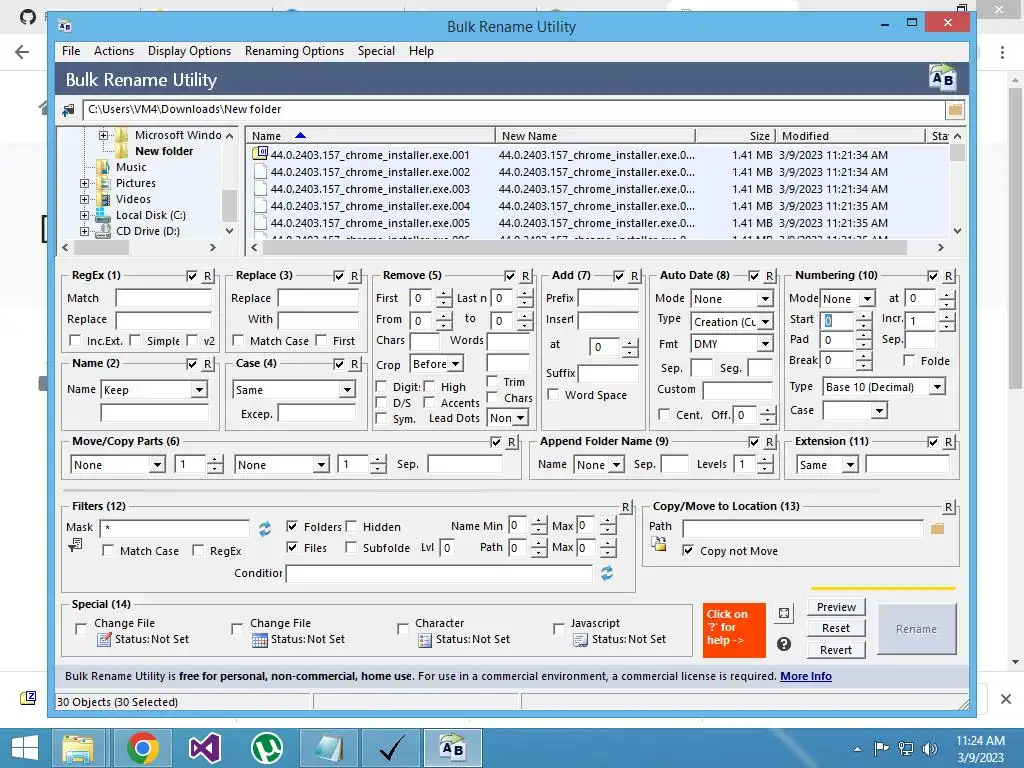The image size is (1024, 768).
Task: Click the Preview button
Action: coord(836,607)
